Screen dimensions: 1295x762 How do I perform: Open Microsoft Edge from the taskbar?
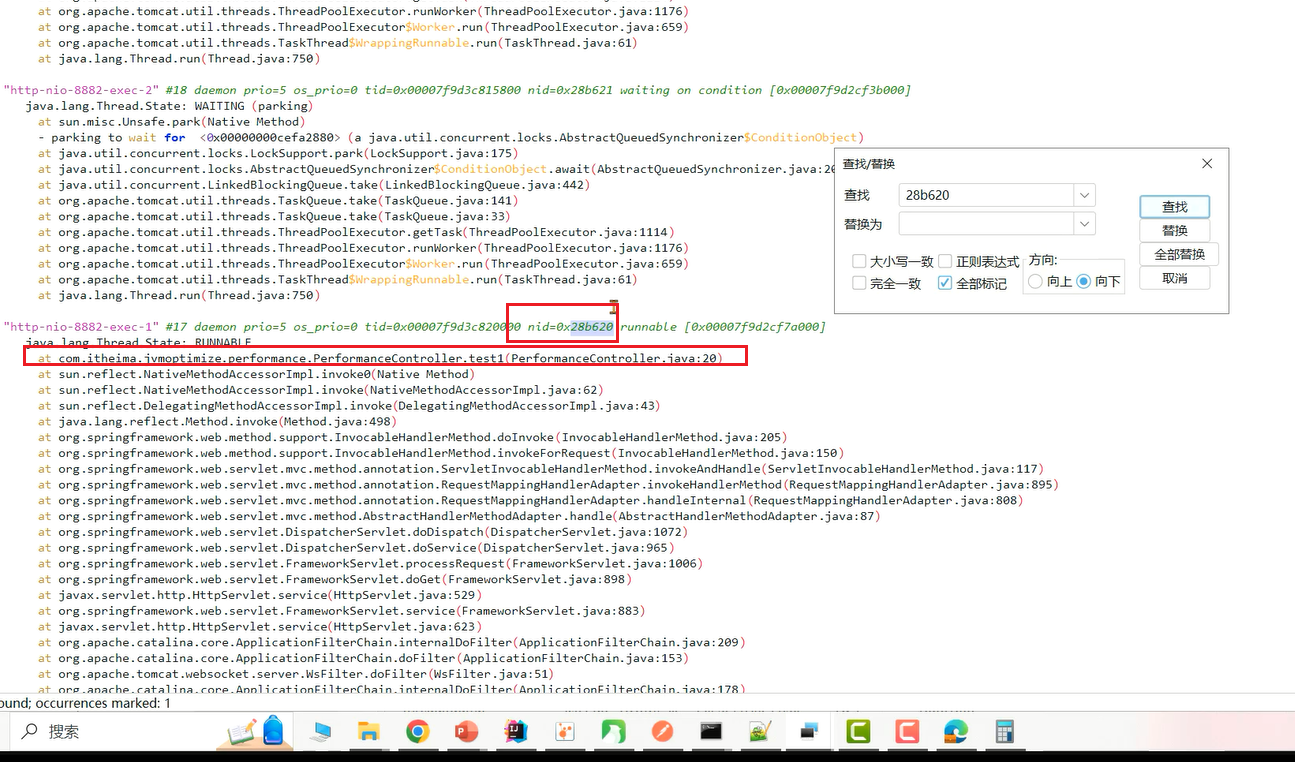pos(956,732)
